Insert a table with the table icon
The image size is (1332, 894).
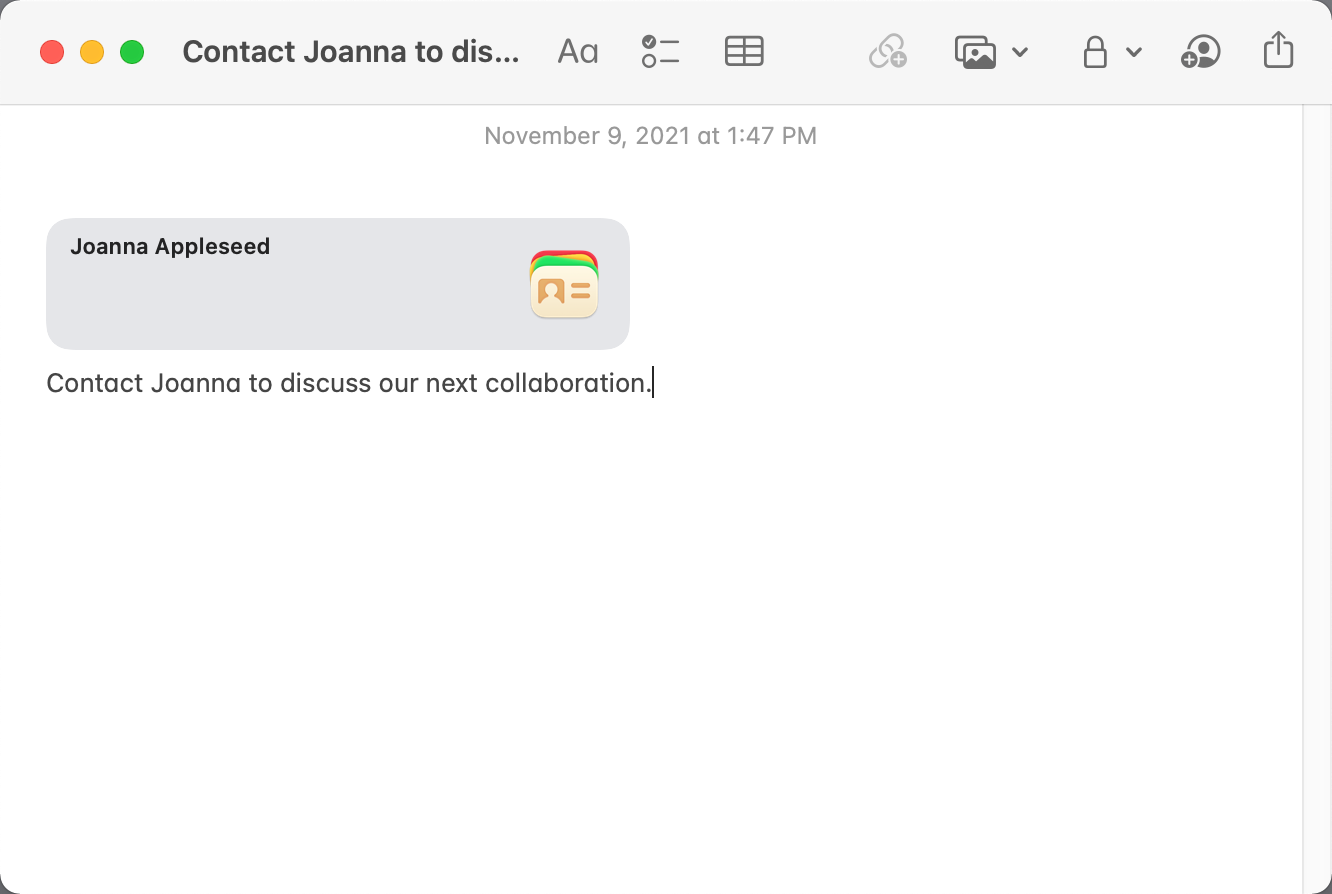[x=744, y=52]
